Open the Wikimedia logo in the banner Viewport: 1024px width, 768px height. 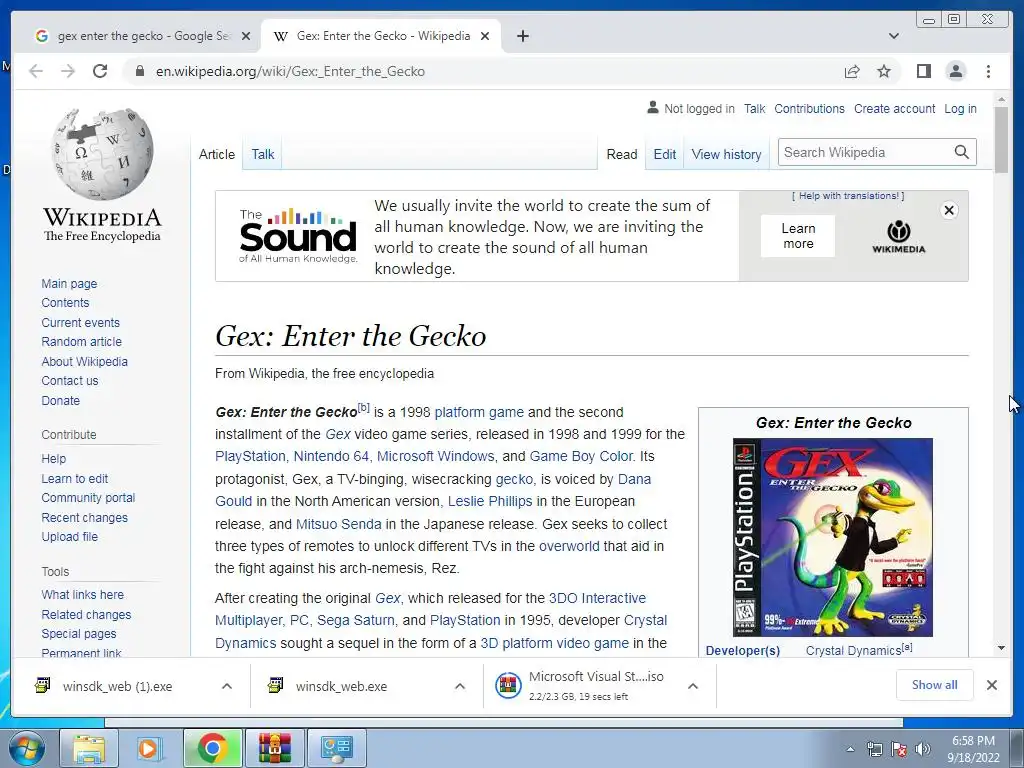pos(899,236)
